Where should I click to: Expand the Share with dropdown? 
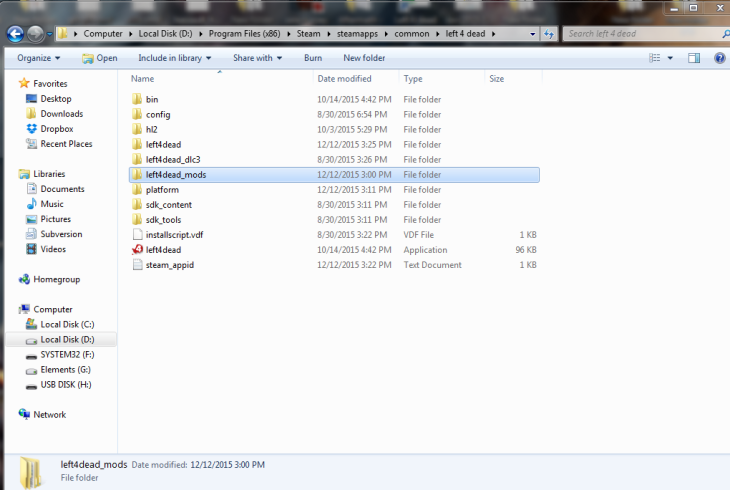257,58
